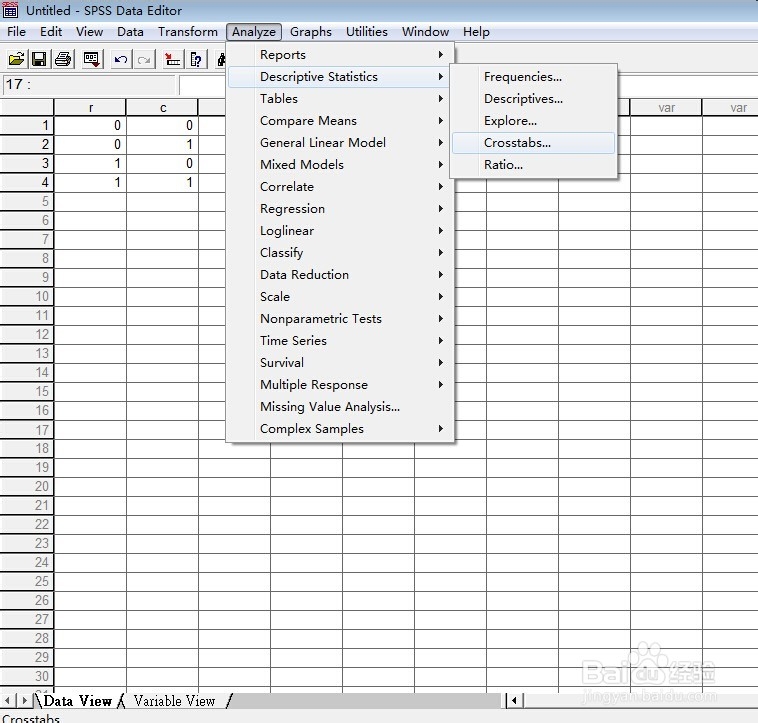Click the sheet tab scroll-left arrow

7,700
